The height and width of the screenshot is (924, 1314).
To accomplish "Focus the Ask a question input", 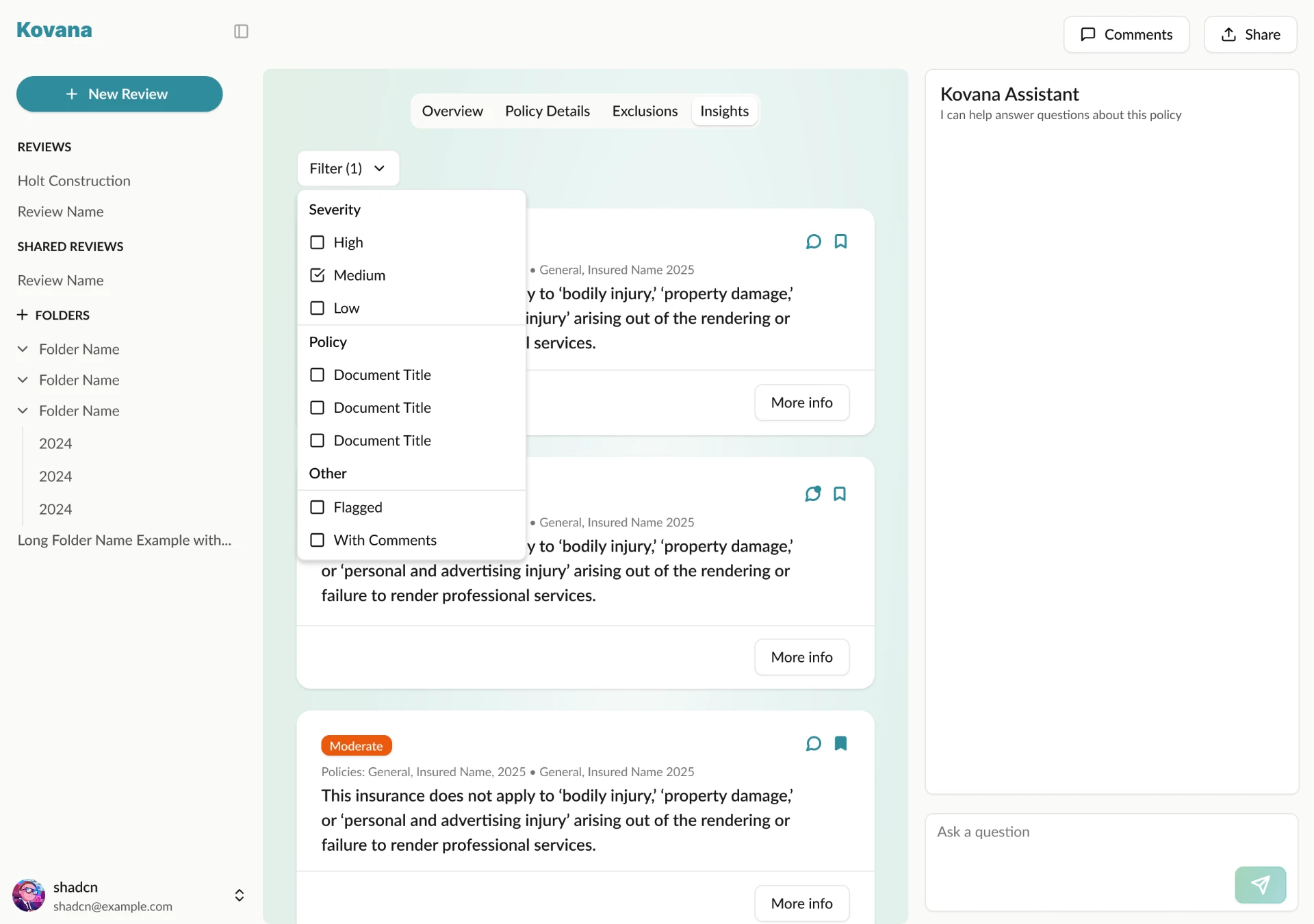I will (1111, 862).
